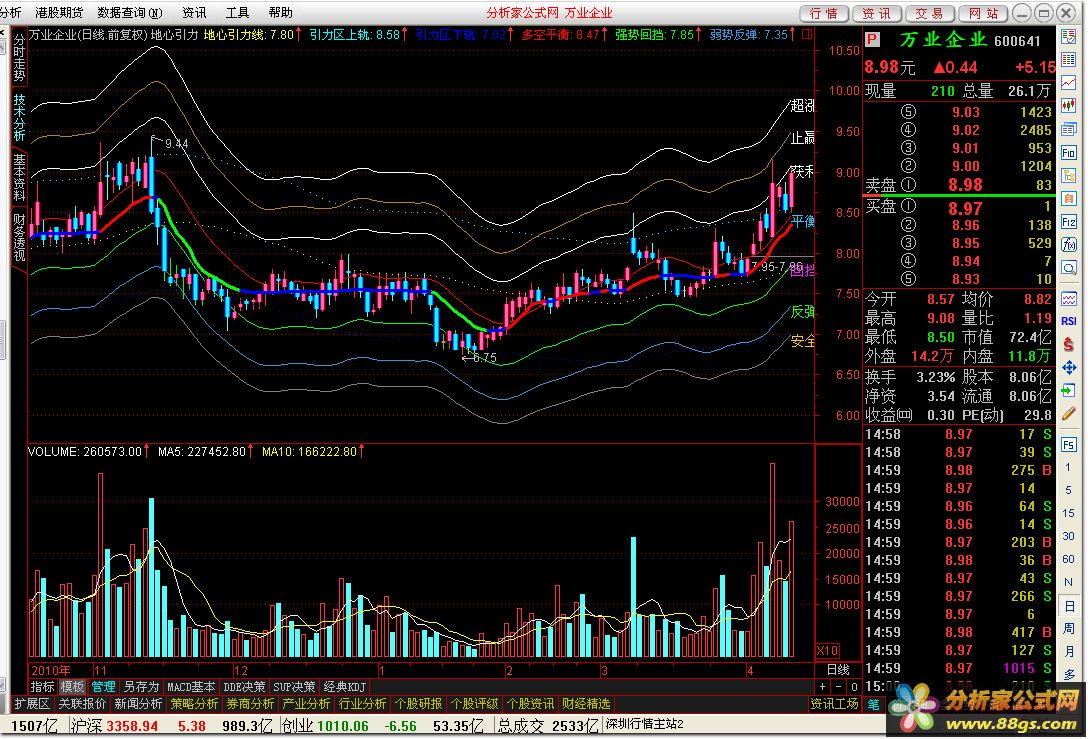Open the 扩展区 tab

click(x=32, y=704)
